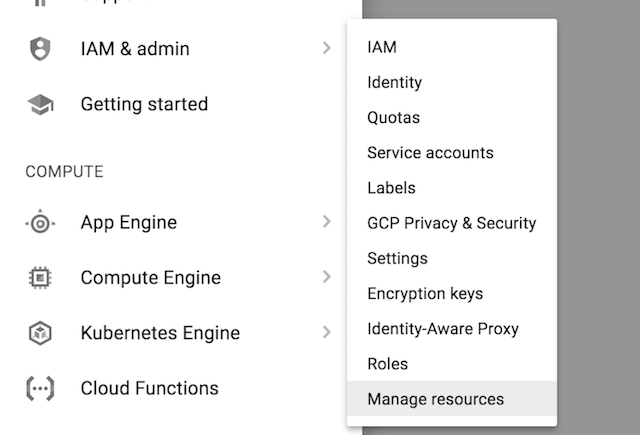Click the Cloud Functions brackets icon
The height and width of the screenshot is (435, 640).
click(x=40, y=388)
